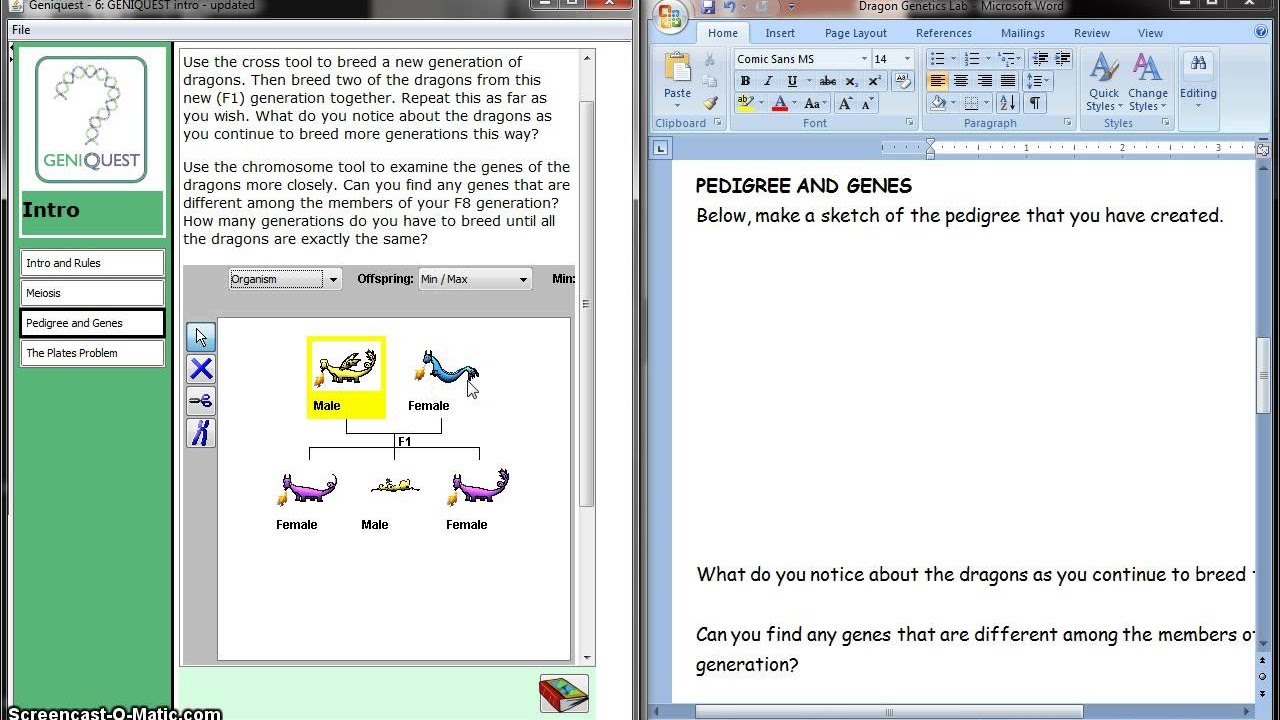
Task: Select the scissors tool in Geniquest toolbar
Action: pyautogui.click(x=201, y=401)
